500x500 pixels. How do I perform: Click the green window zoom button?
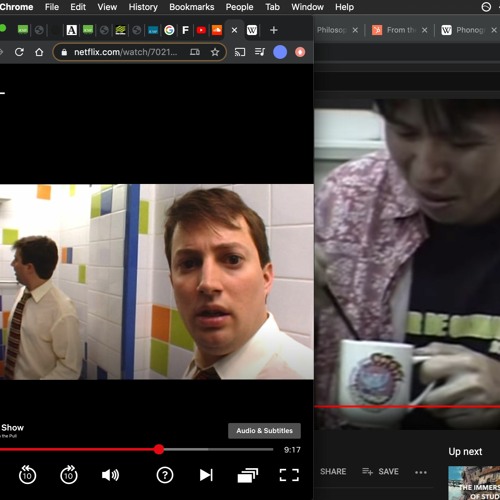[x=2, y=29]
